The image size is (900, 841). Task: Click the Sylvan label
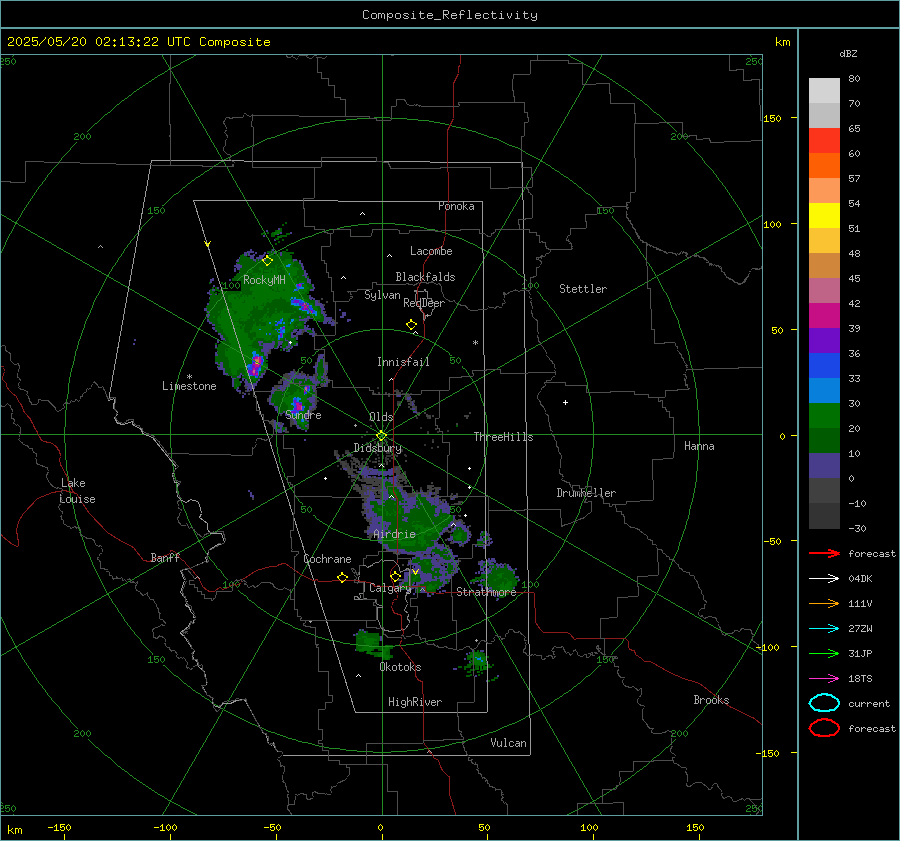pos(382,295)
